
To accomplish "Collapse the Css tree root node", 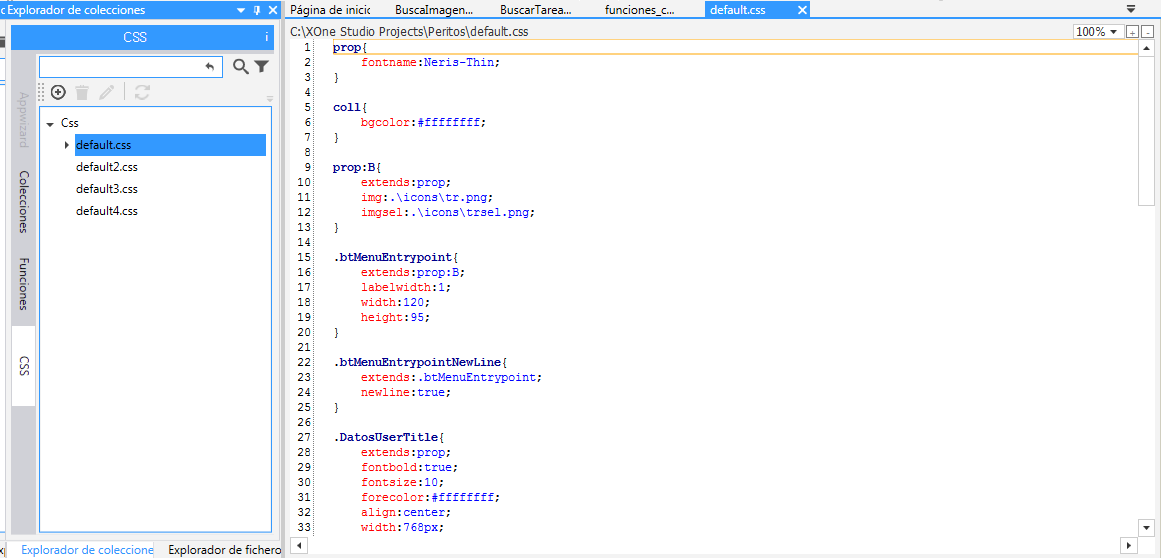I will pyautogui.click(x=50, y=124).
